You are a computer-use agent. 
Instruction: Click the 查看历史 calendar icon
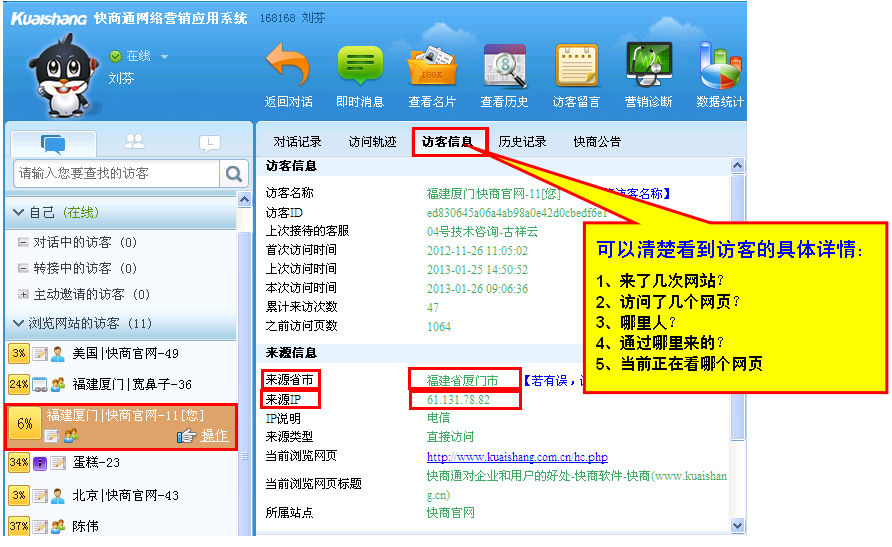pyautogui.click(x=504, y=66)
